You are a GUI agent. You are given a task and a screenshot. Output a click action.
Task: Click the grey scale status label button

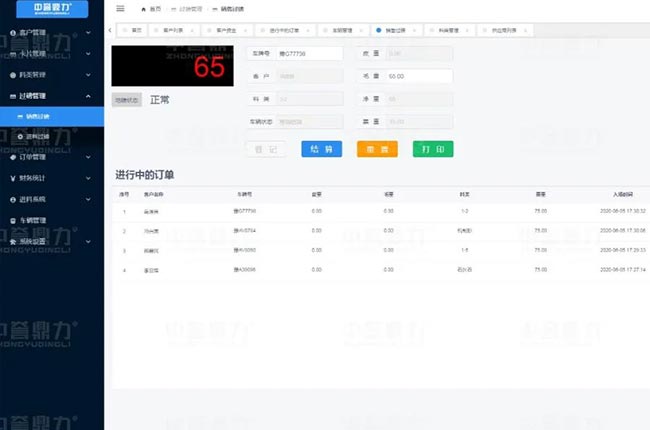tap(126, 100)
